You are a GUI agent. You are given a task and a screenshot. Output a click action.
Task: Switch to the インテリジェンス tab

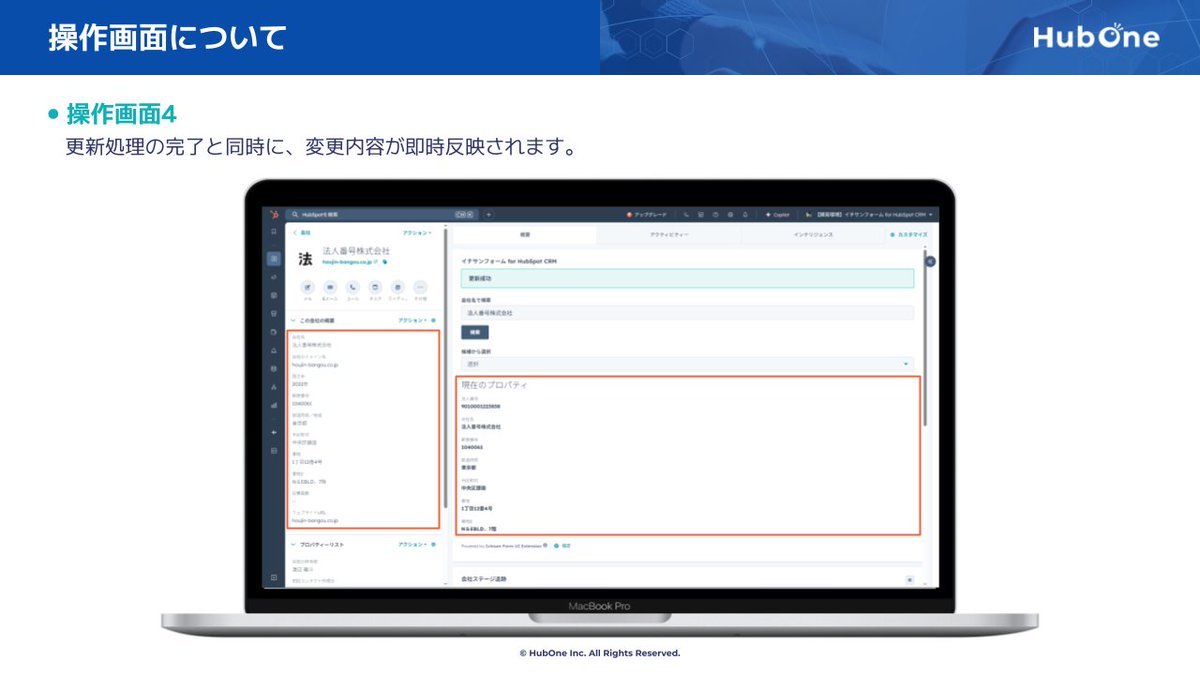[813, 235]
